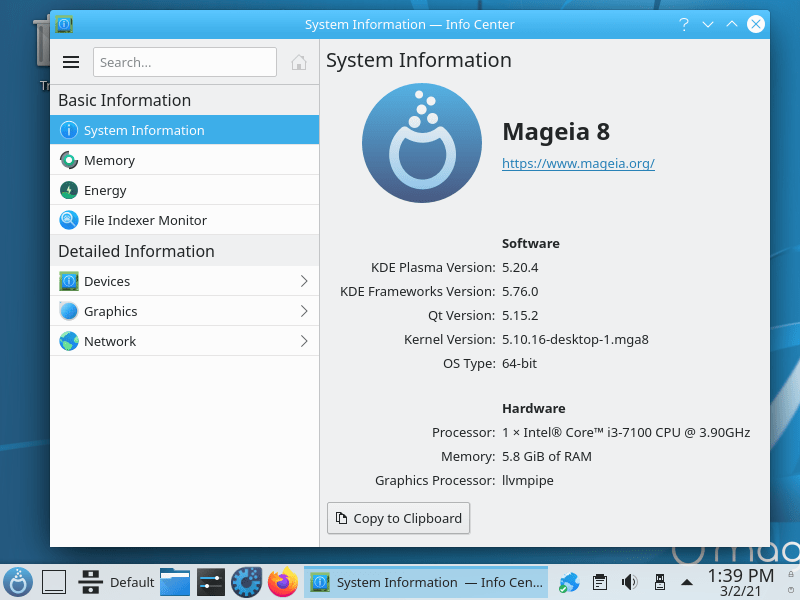Launch Dolphin file manager from taskbar
The height and width of the screenshot is (600, 800).
coord(175,582)
